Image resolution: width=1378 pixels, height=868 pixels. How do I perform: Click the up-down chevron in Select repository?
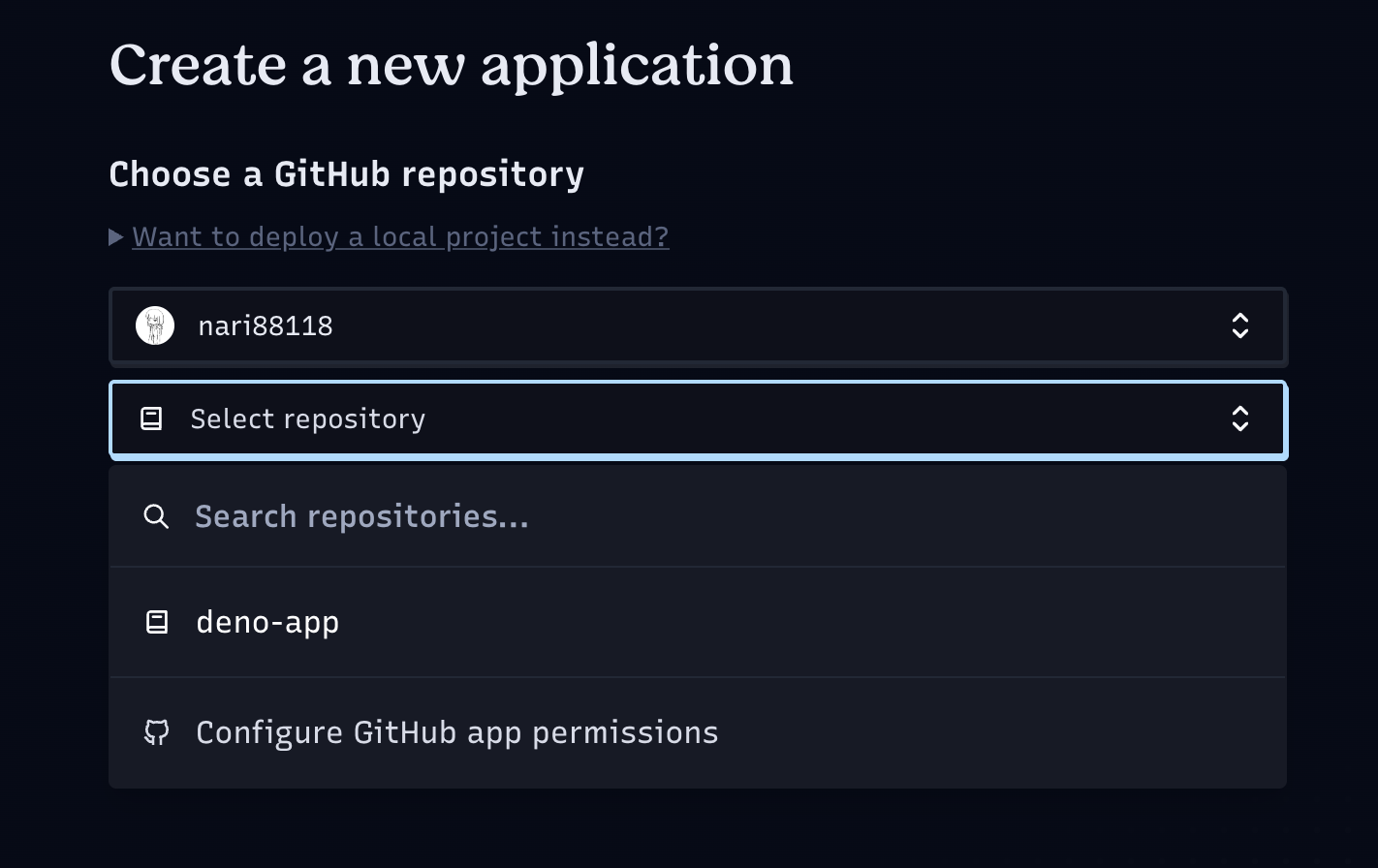pyautogui.click(x=1240, y=418)
